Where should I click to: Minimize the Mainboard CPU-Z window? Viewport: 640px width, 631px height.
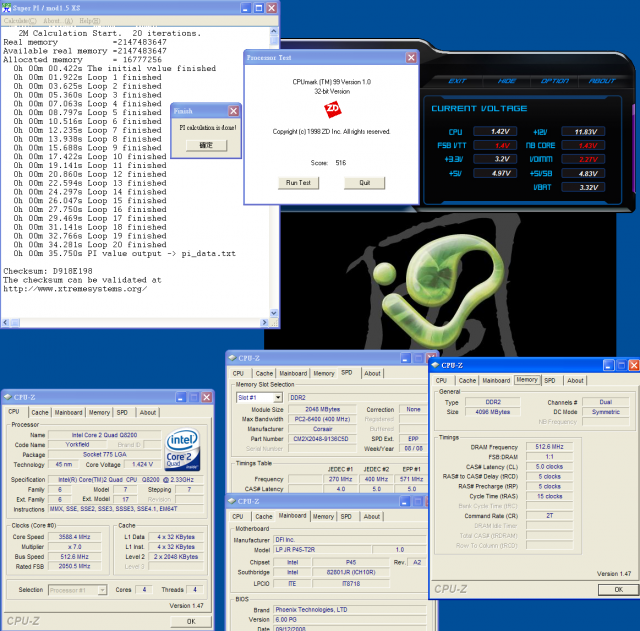point(404,501)
